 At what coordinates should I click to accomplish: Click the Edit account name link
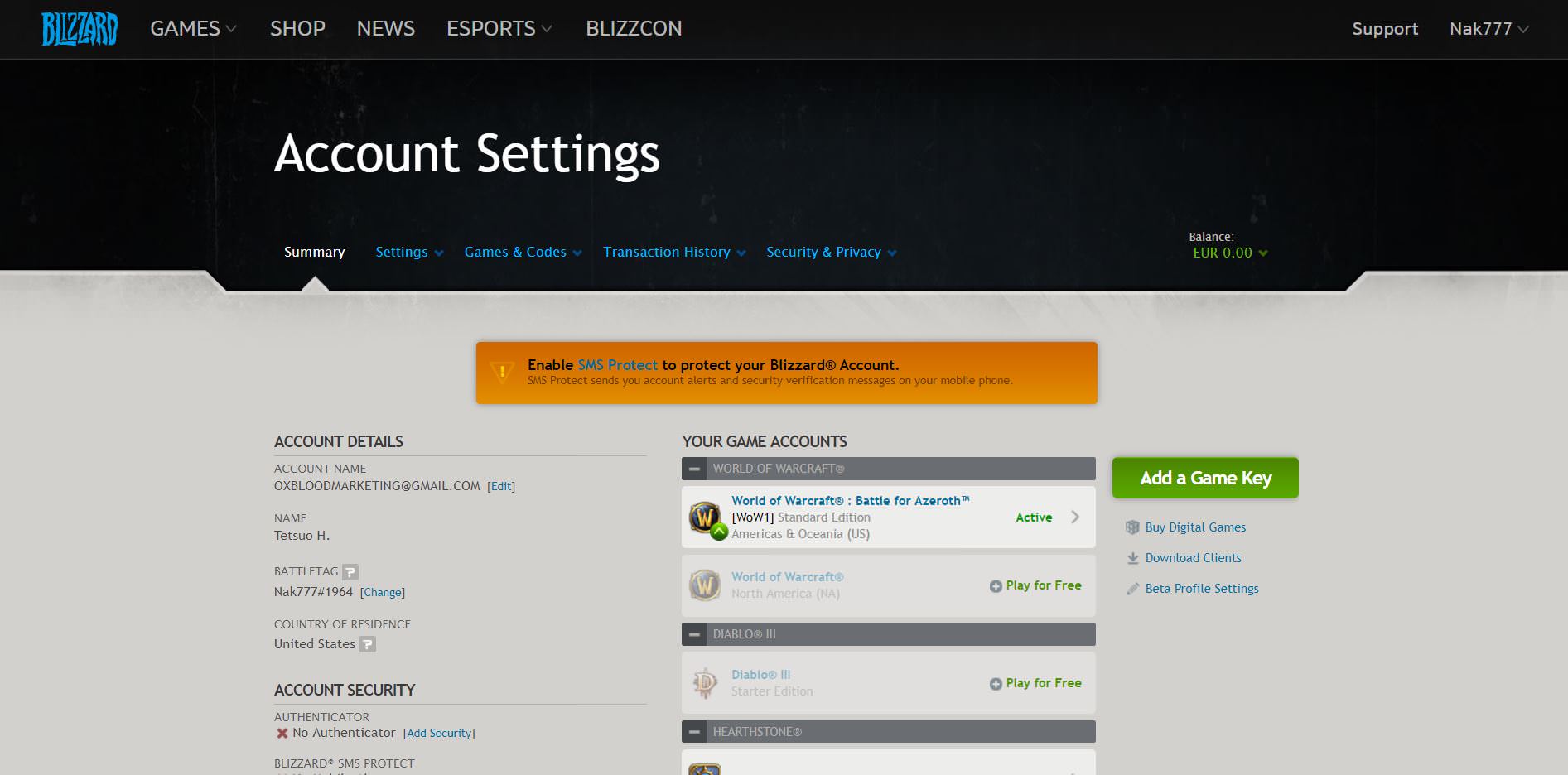point(501,487)
